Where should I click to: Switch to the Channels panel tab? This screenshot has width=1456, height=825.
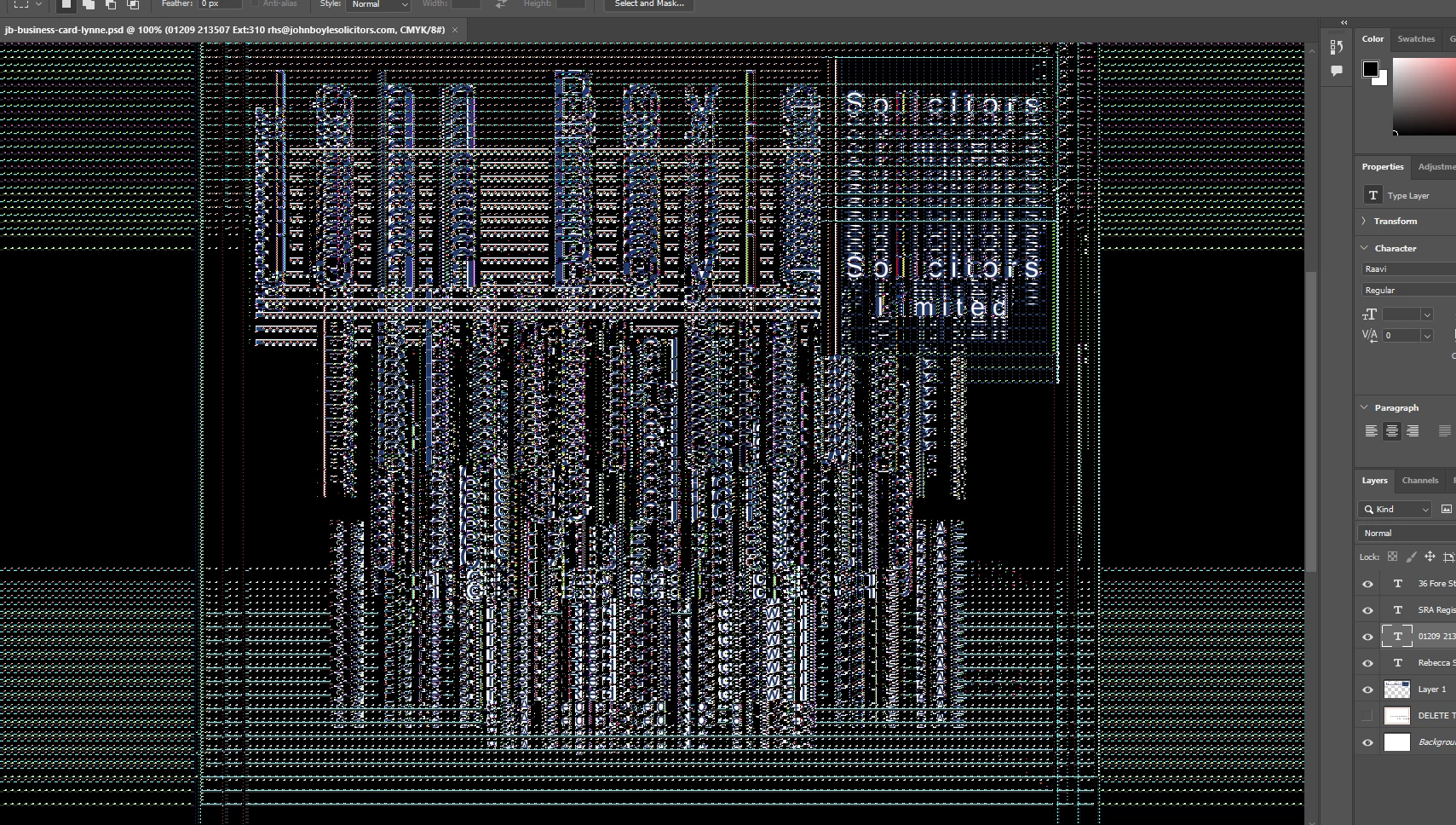(1419, 481)
